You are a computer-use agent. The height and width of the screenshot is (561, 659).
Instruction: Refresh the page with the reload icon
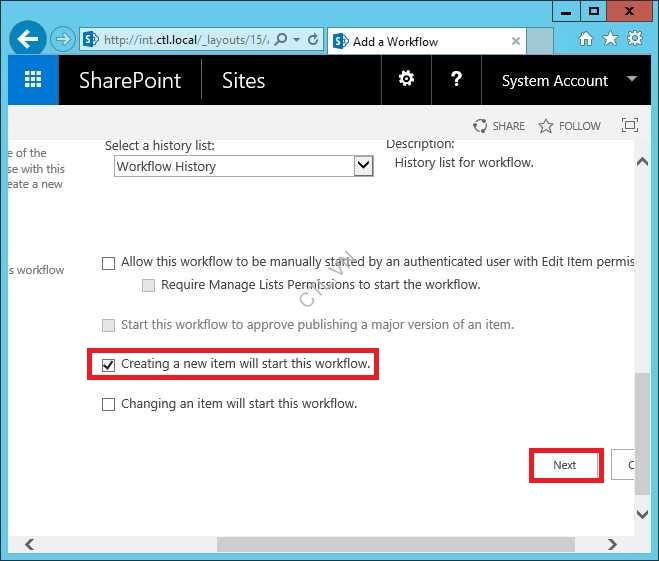point(313,40)
